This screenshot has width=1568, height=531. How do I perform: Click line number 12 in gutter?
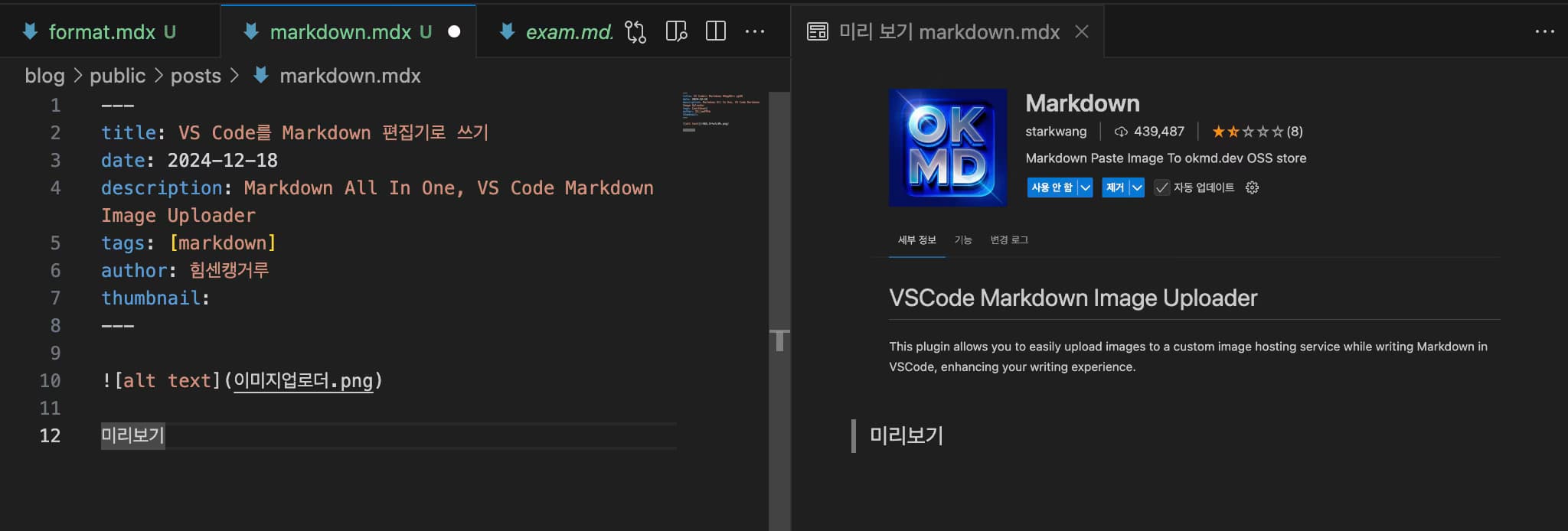point(50,435)
